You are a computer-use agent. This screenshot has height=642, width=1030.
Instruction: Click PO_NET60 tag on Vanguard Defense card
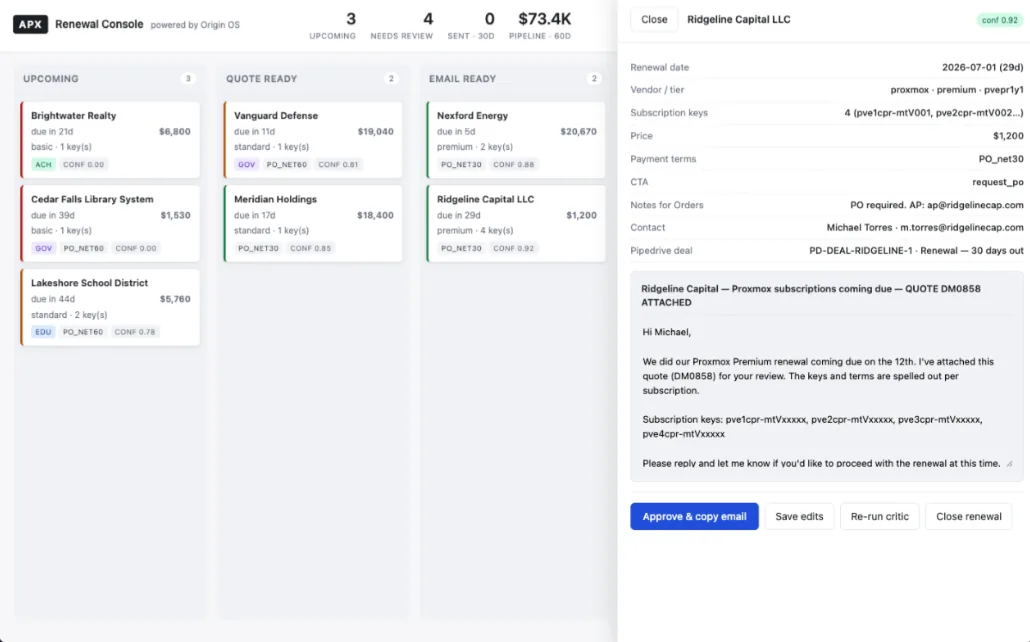pyautogui.click(x=286, y=164)
